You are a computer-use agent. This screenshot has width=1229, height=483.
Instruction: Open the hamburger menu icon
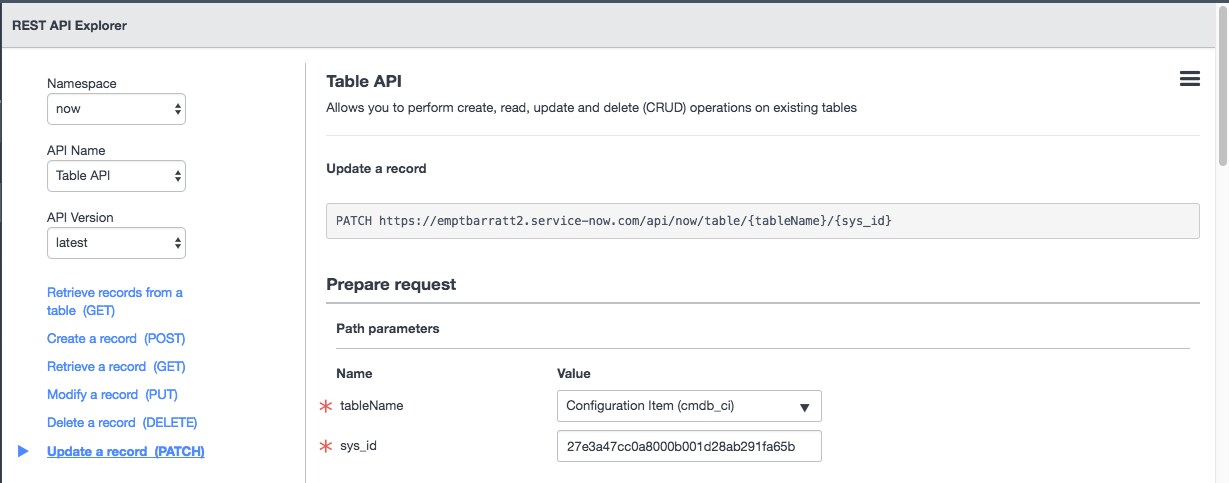point(1189,80)
